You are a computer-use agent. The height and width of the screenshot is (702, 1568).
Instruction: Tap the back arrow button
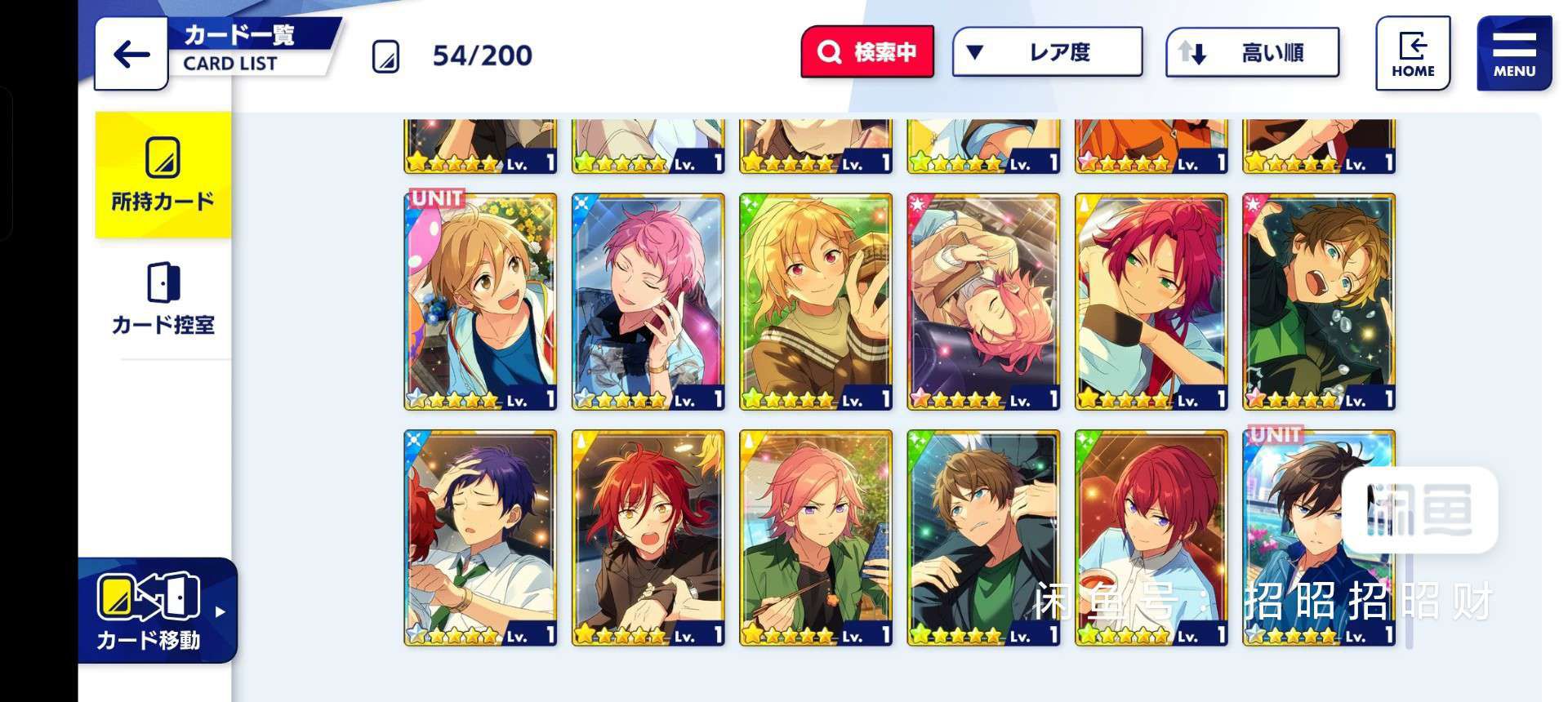click(x=131, y=55)
